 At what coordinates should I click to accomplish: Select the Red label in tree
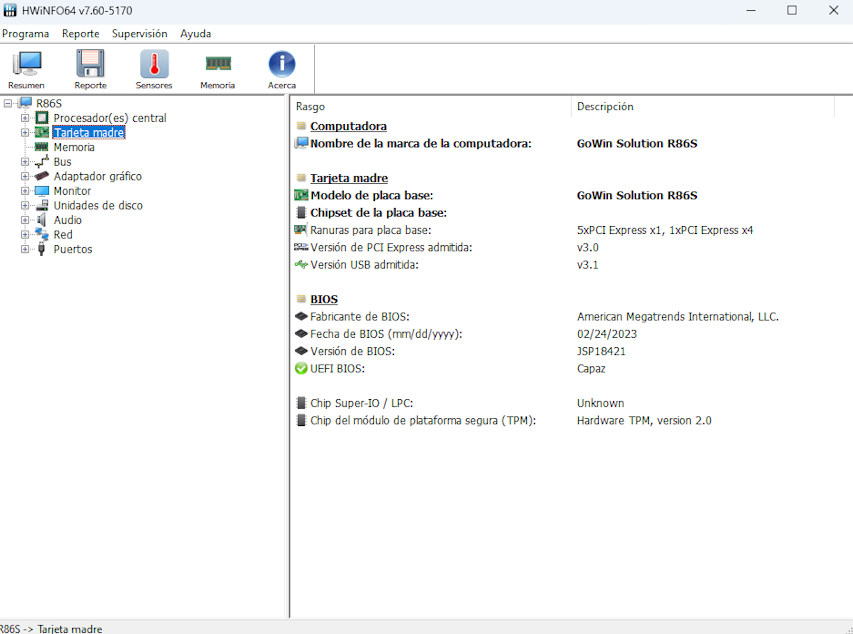(63, 235)
